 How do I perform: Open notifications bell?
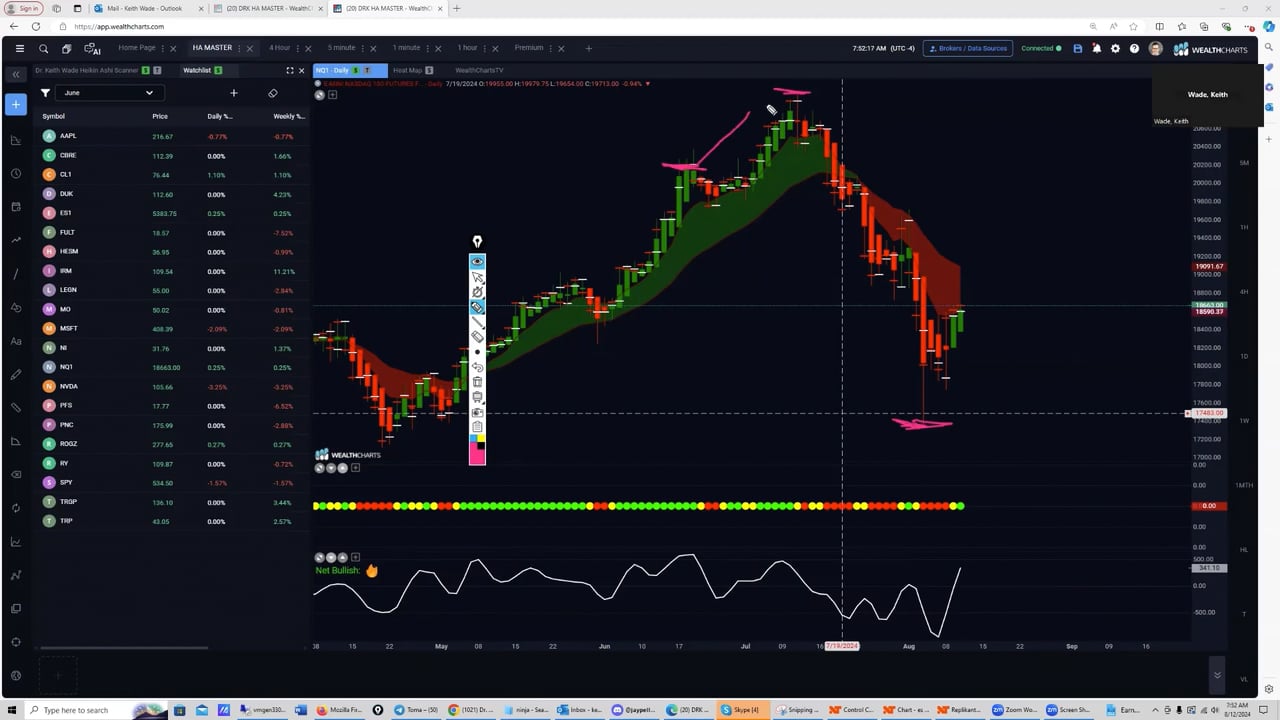(x=1096, y=48)
